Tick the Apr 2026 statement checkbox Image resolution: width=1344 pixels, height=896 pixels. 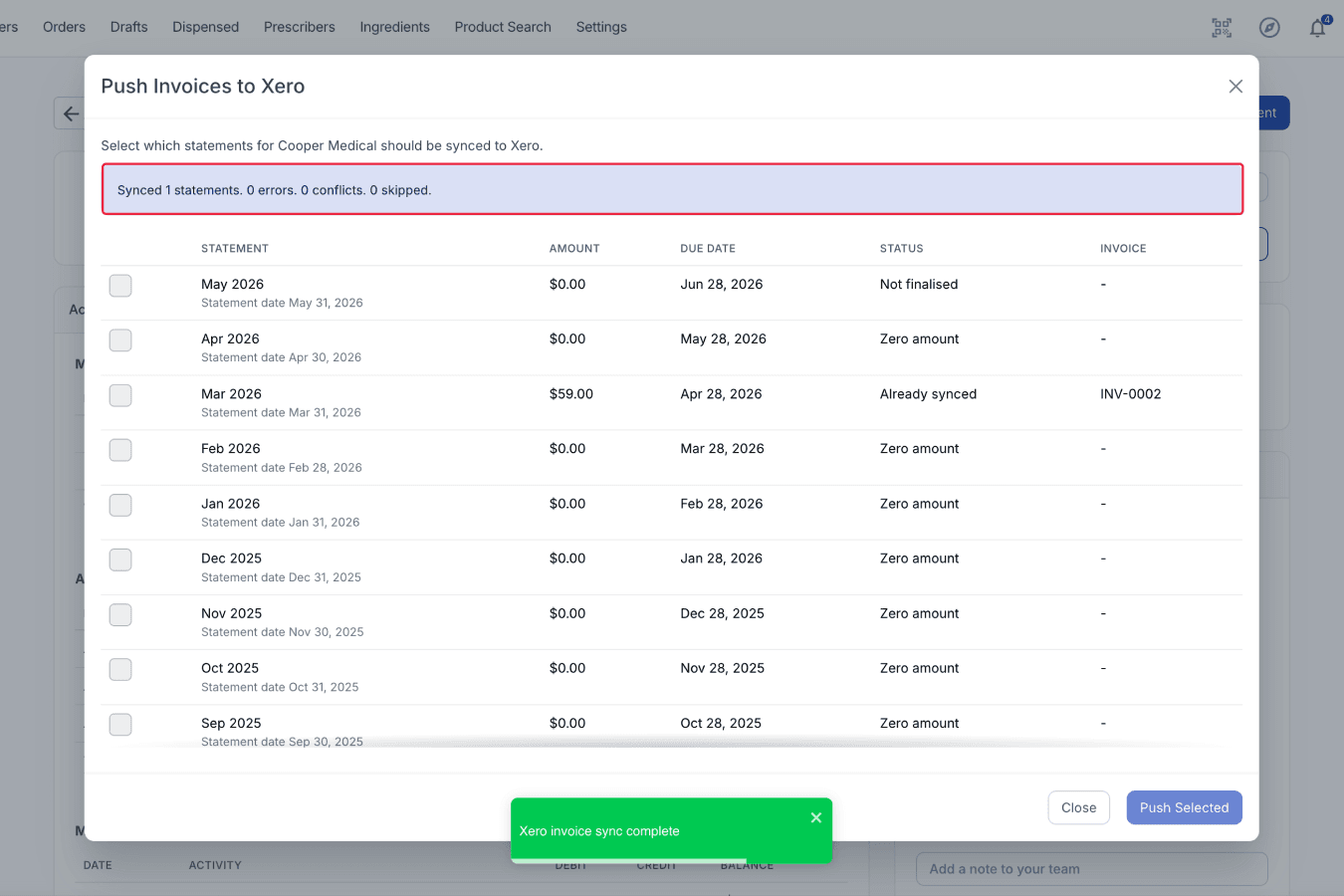120,340
